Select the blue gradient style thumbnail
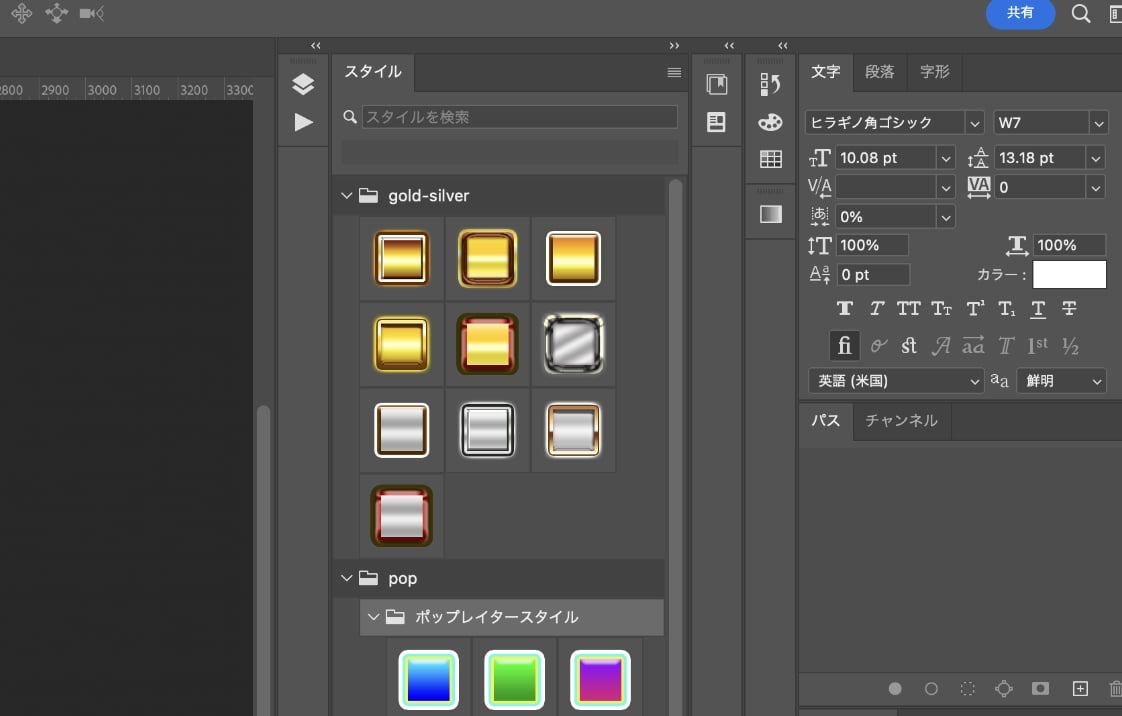The width and height of the screenshot is (1122, 716). (x=428, y=679)
